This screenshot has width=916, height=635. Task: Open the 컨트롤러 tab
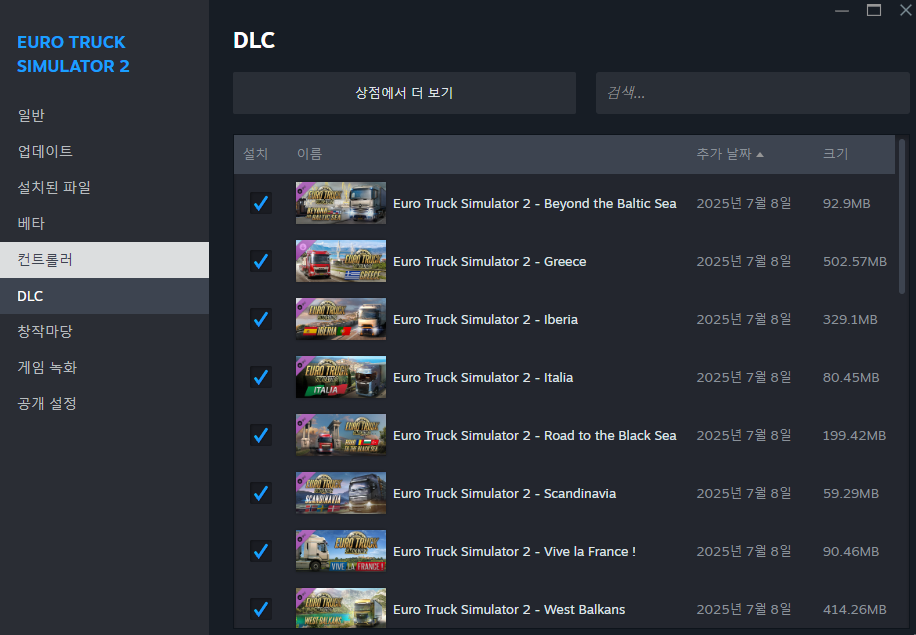click(105, 260)
